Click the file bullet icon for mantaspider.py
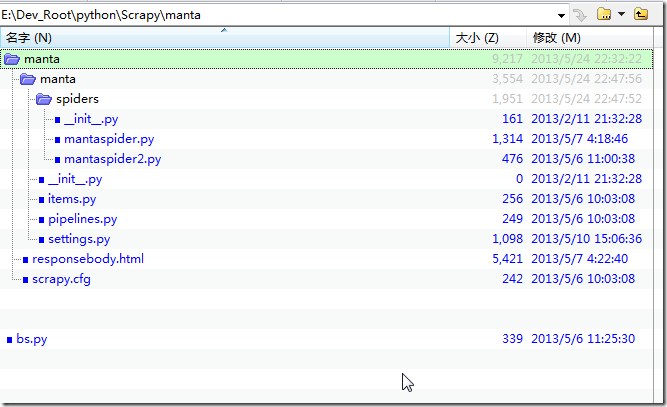Viewport: 667px width, 407px height. 57,140
